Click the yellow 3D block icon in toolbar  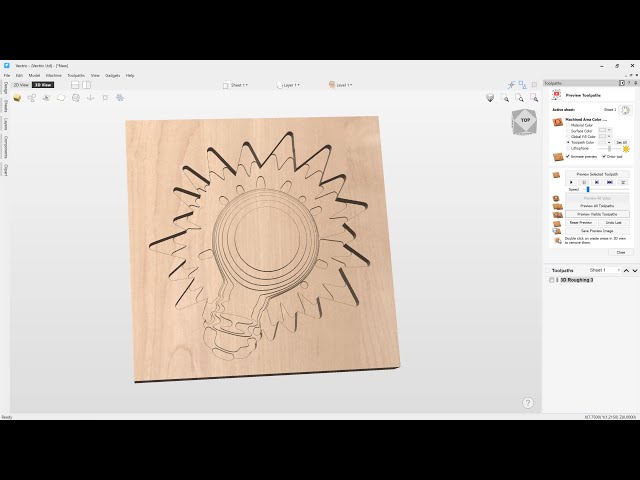pyautogui.click(x=17, y=98)
